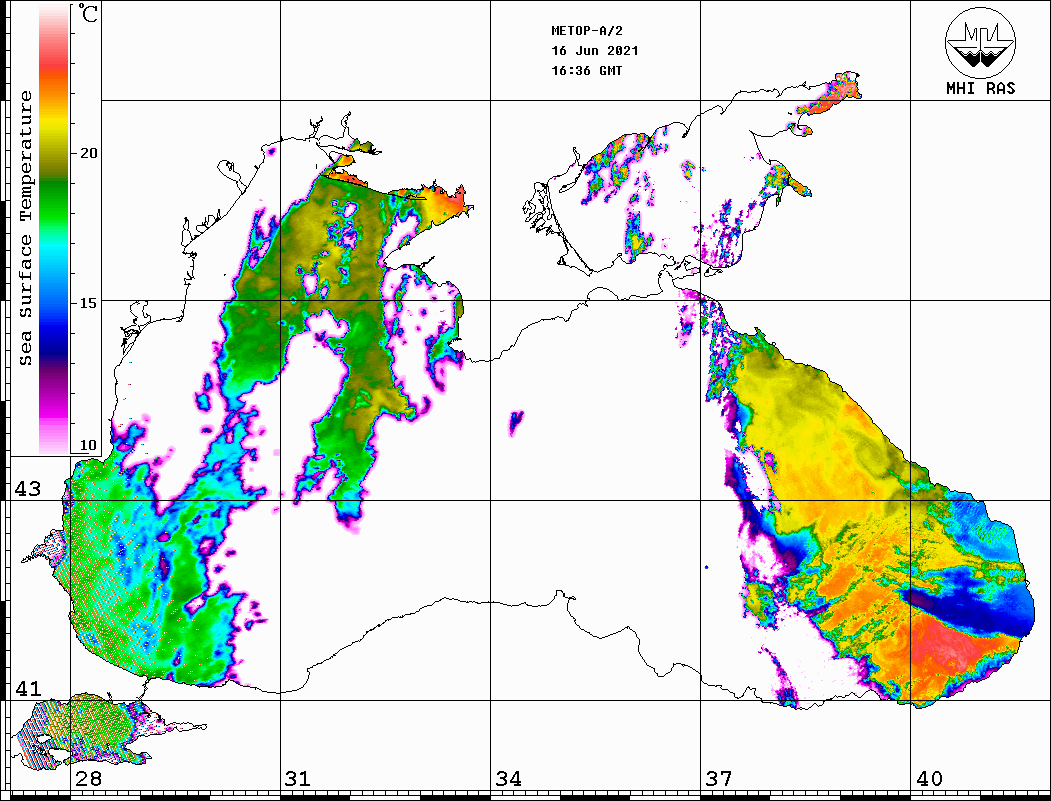Click the latitude label '43'
1051x801 pixels.
(x=28, y=489)
